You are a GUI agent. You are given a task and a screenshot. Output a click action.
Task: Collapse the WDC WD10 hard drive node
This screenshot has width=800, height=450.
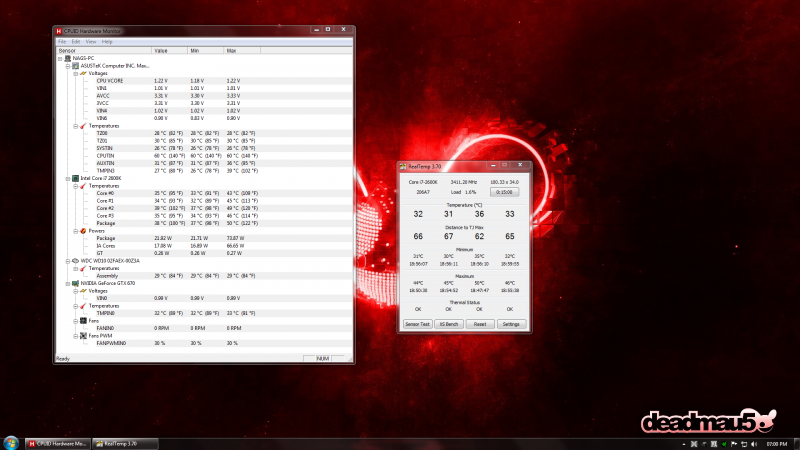[x=68, y=261]
